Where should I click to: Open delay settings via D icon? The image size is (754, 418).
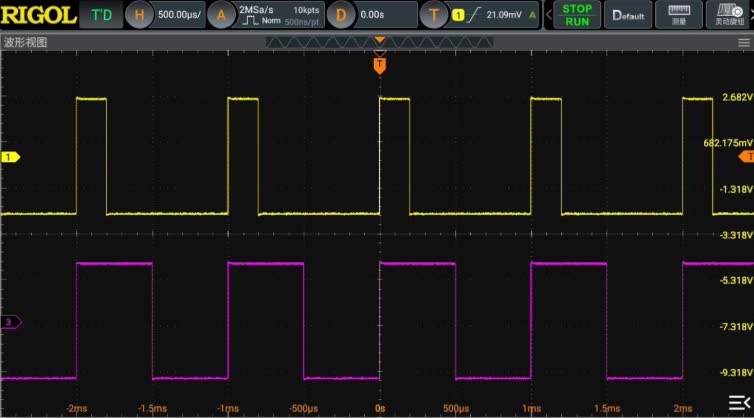[340, 15]
